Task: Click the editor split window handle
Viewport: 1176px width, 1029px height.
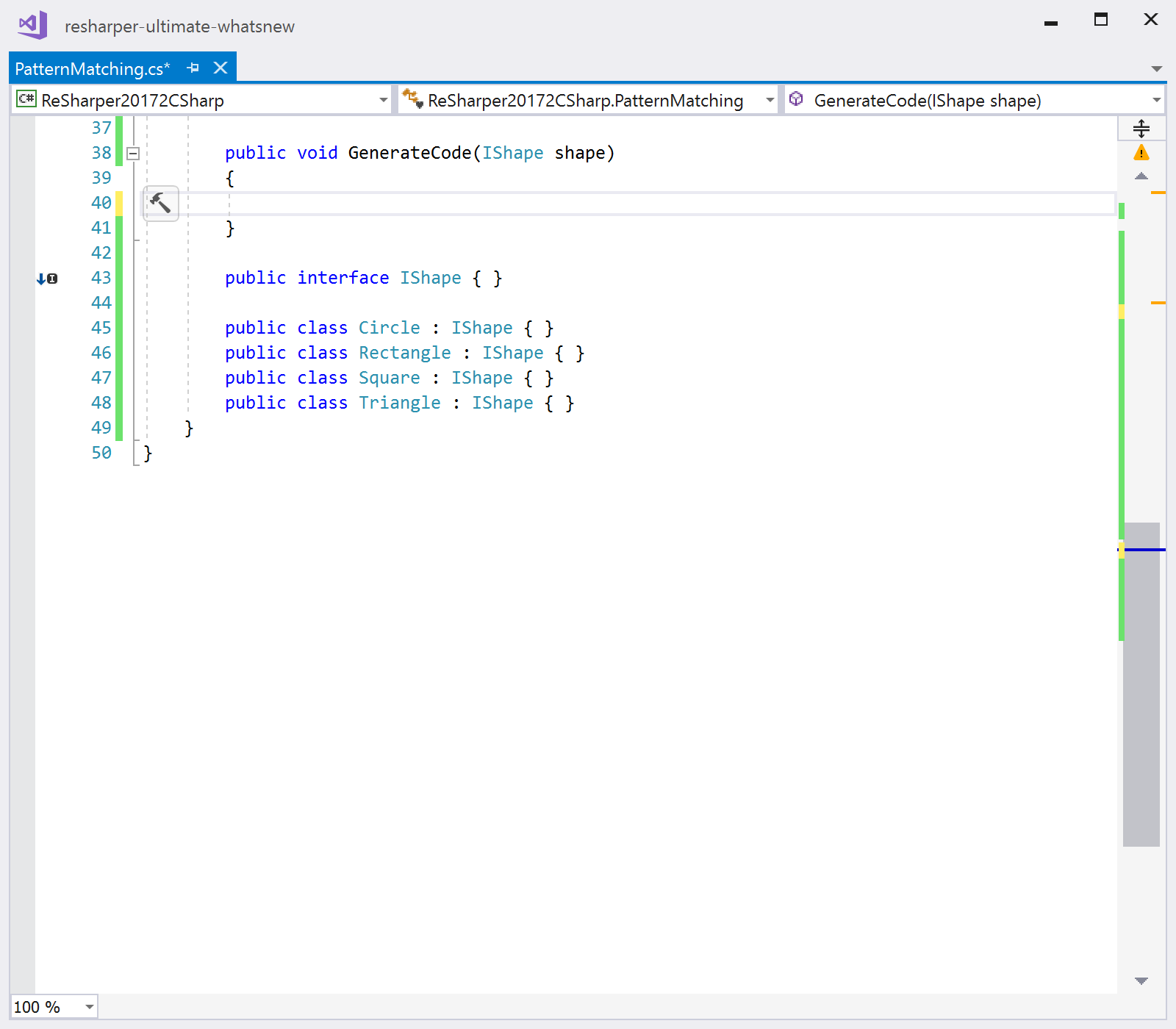Action: click(x=1141, y=128)
